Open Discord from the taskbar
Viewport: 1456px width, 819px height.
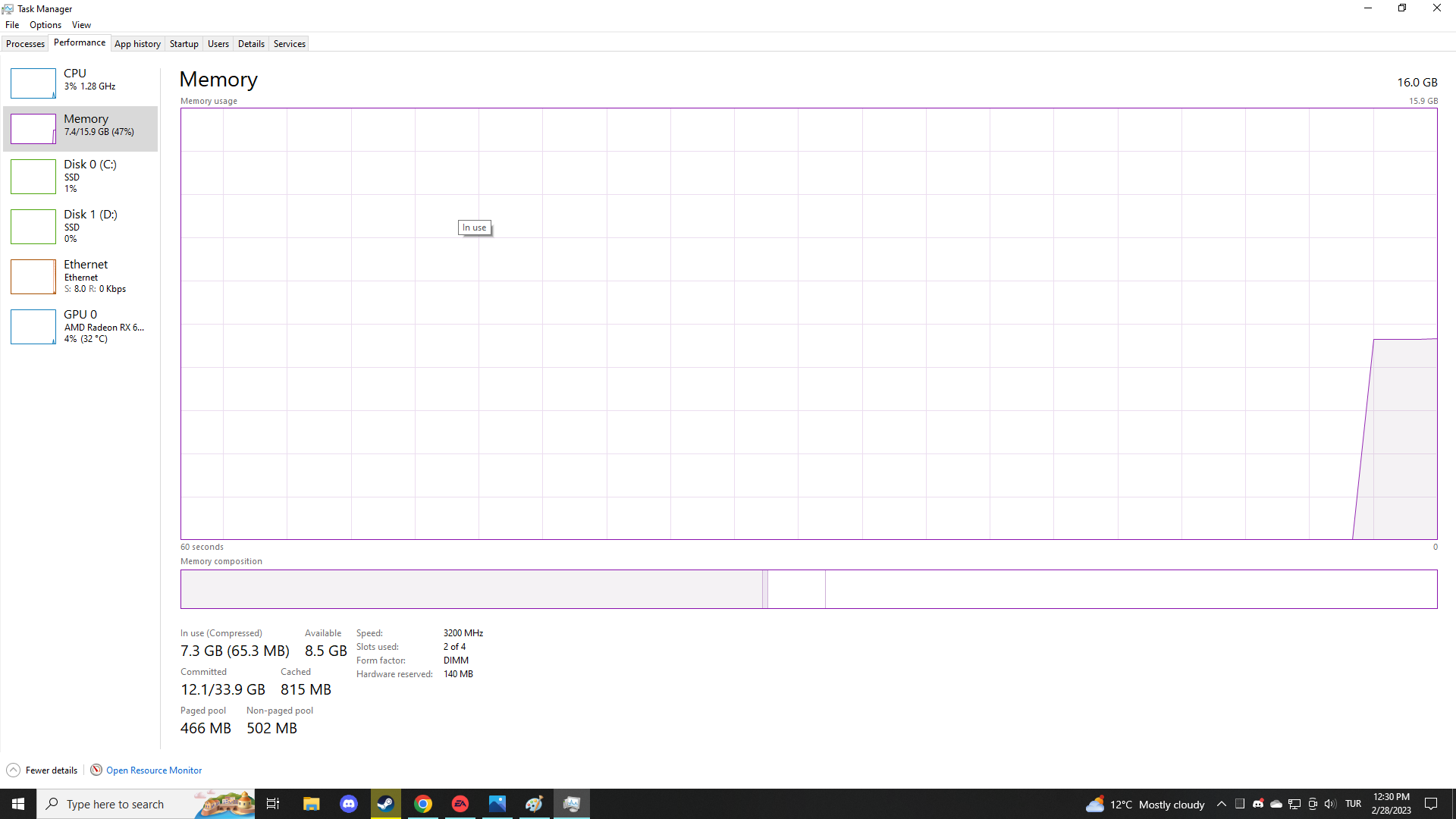click(349, 804)
